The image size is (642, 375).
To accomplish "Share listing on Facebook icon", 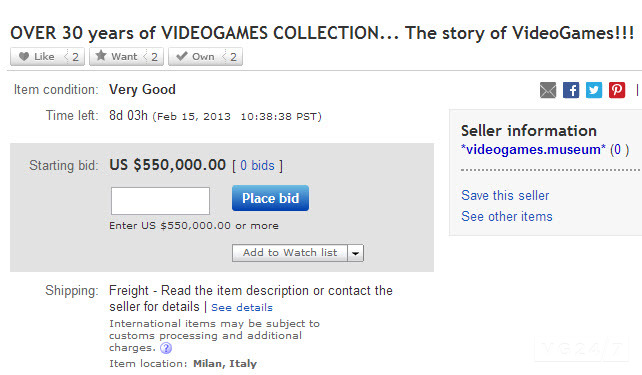I will [571, 90].
